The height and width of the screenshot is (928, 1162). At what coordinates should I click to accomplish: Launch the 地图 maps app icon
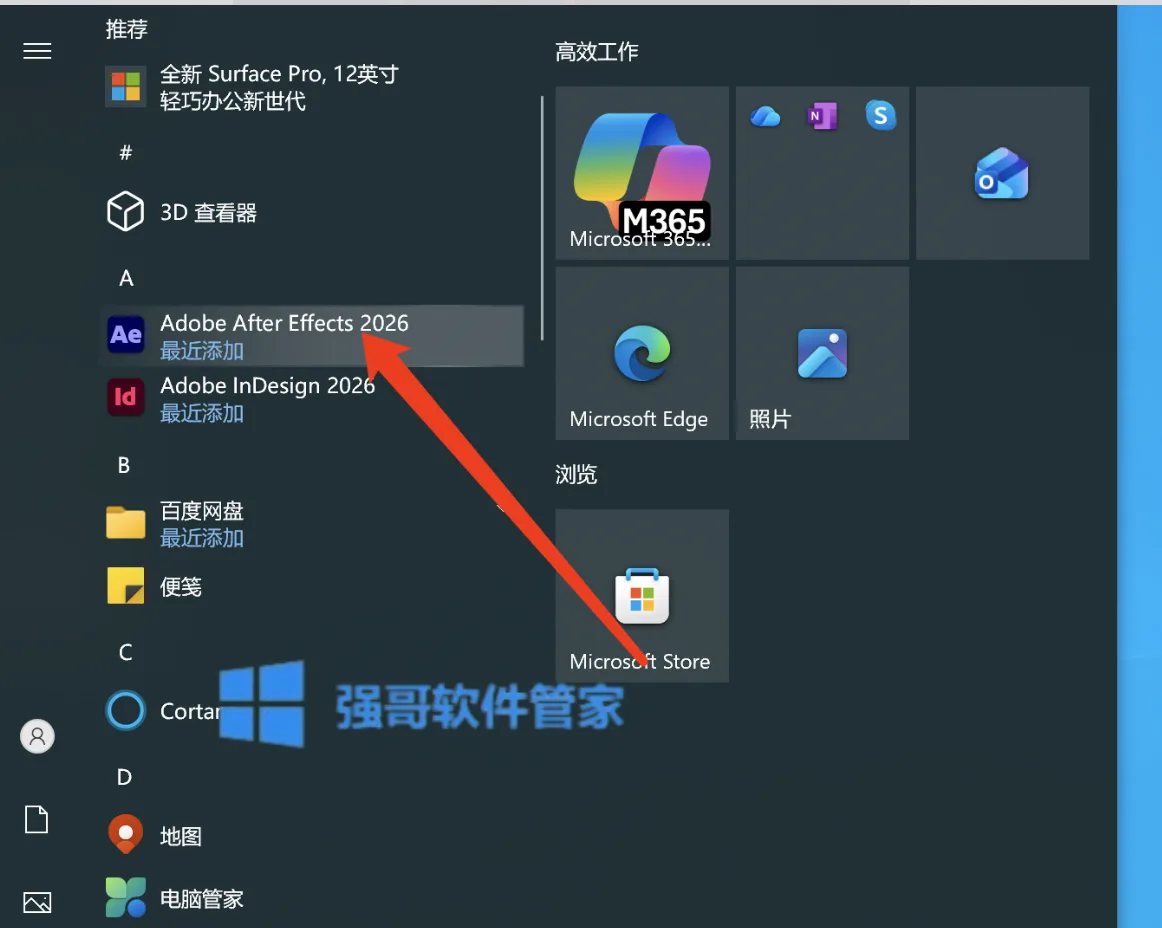pos(126,835)
